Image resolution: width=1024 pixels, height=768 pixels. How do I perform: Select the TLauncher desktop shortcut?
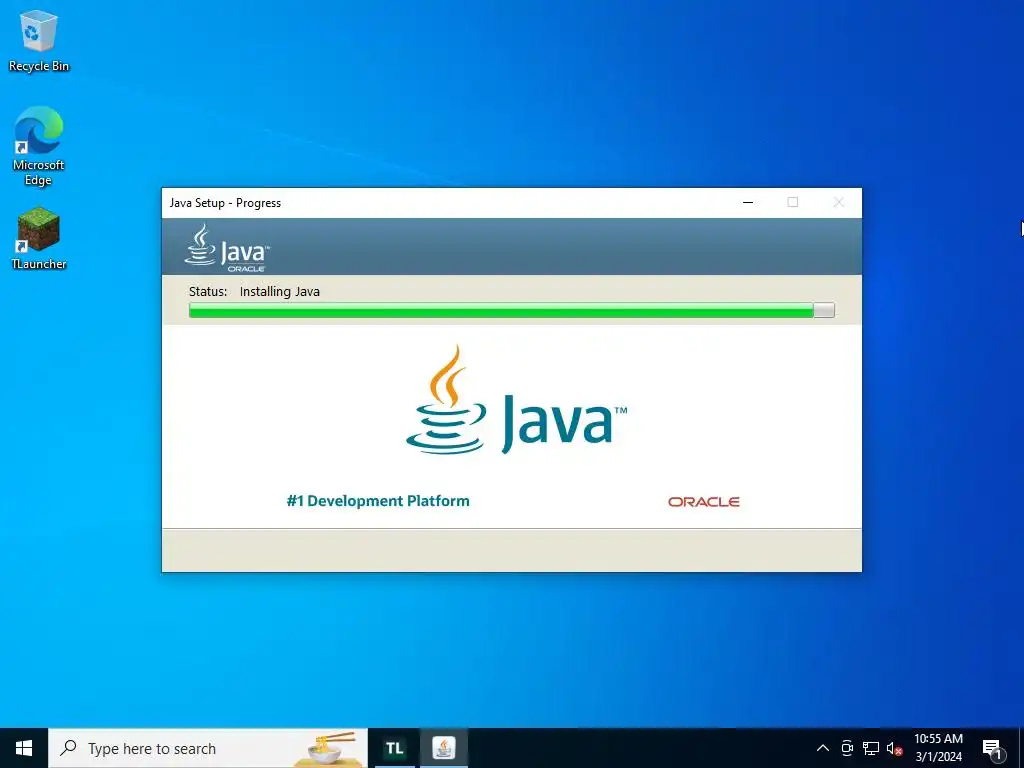point(39,238)
